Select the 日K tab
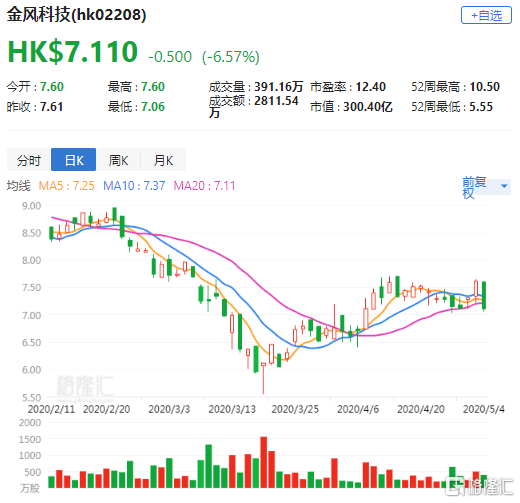Image resolution: width=520 pixels, height=503 pixels. (74, 160)
